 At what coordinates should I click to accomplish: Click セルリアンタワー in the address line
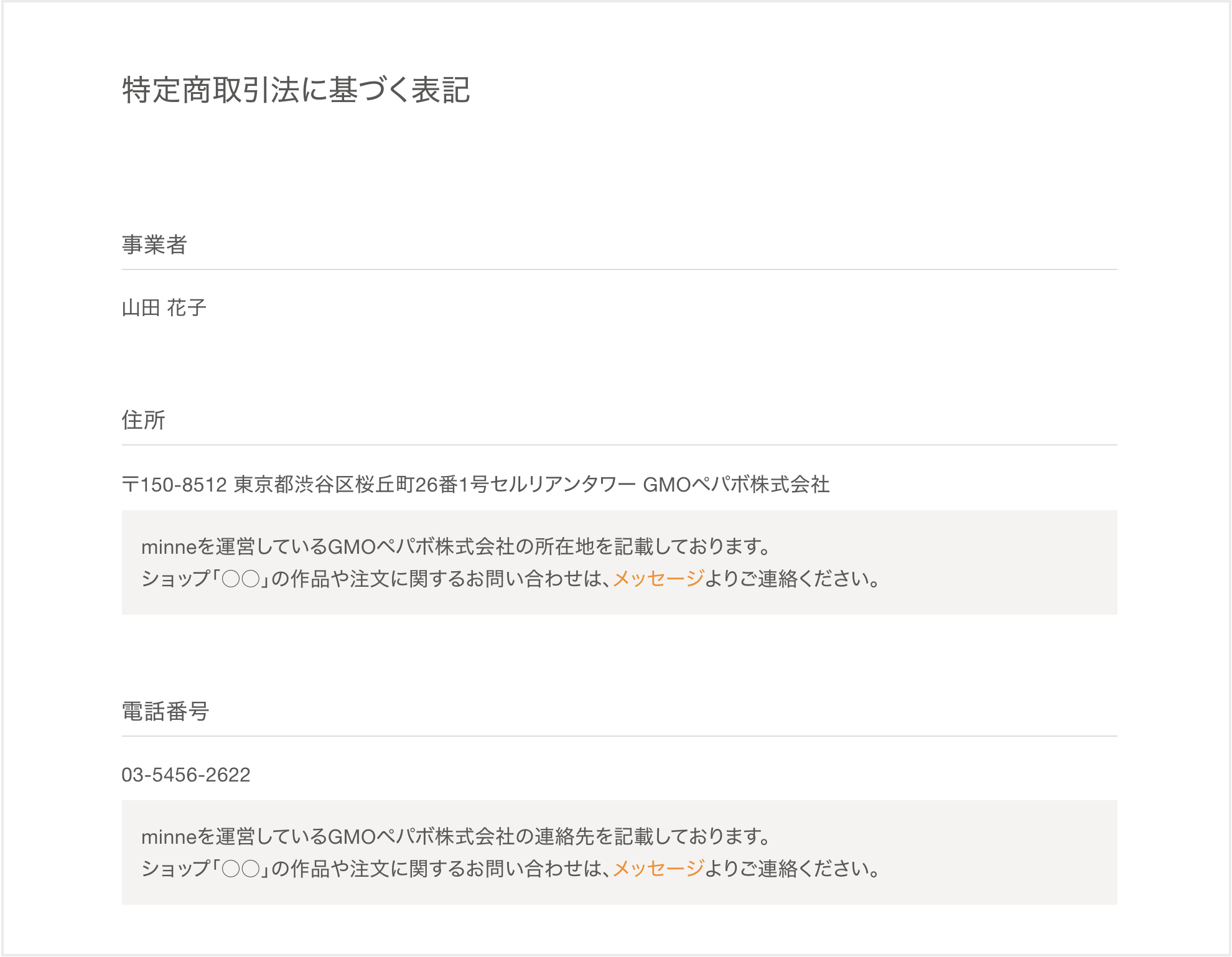click(x=562, y=485)
